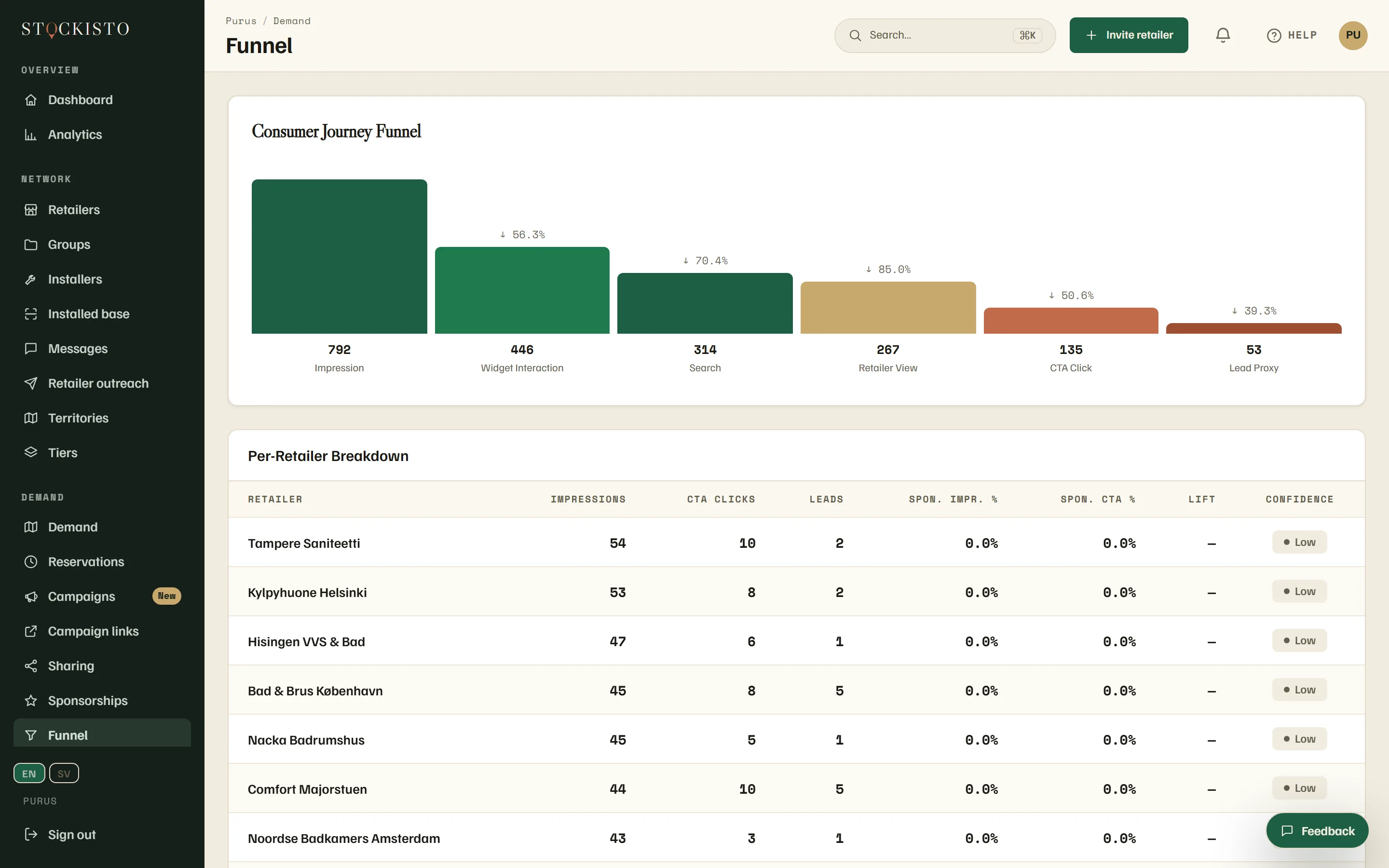The image size is (1389, 868).
Task: Click the Reservations clock icon
Action: 31,561
